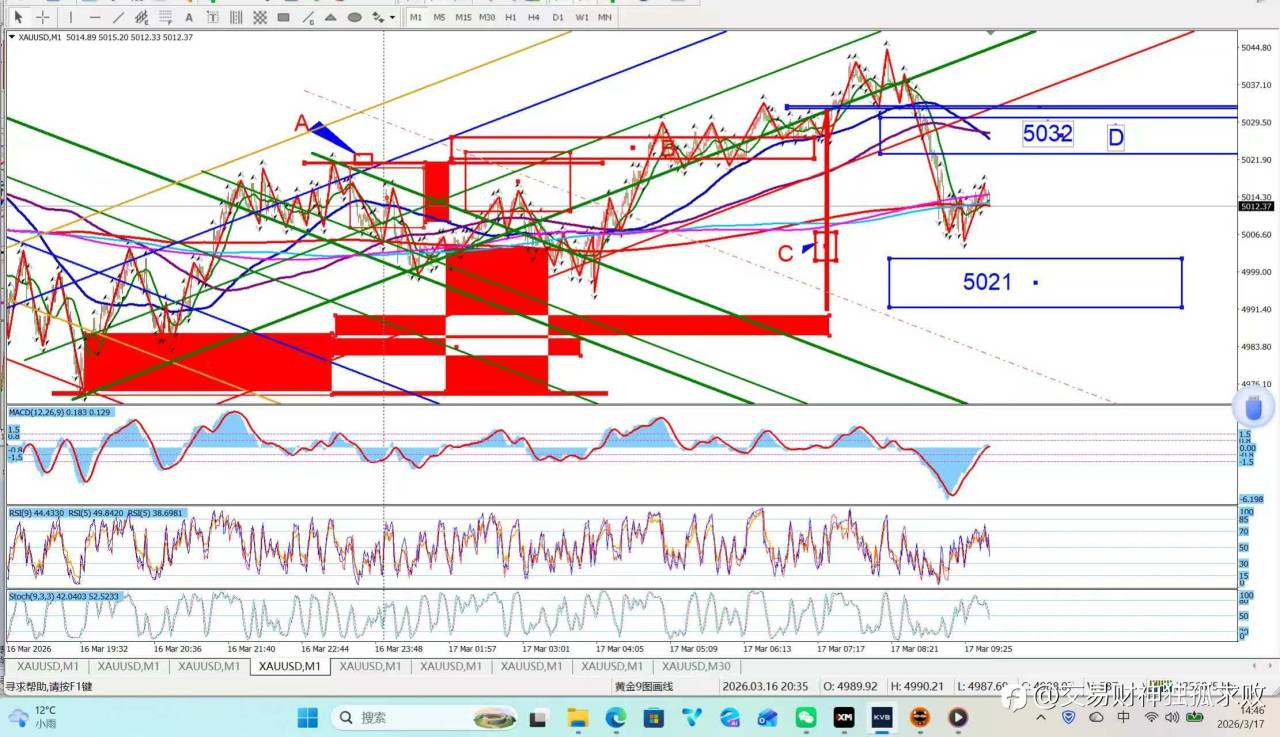Switch chart to M5 timeframe
Screen dimensions: 1280x737
point(439,17)
